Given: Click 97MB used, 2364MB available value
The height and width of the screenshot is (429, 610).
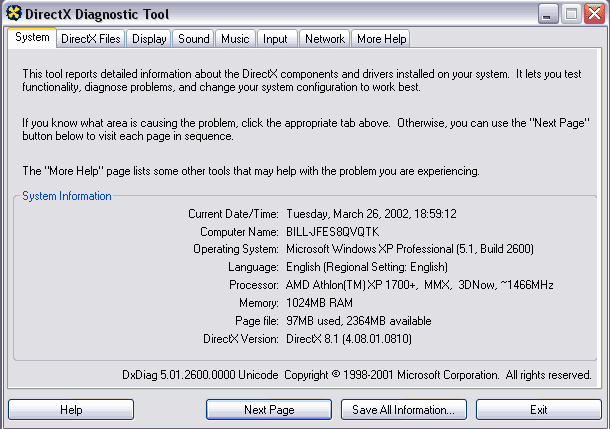Looking at the screenshot, I should [x=359, y=321].
